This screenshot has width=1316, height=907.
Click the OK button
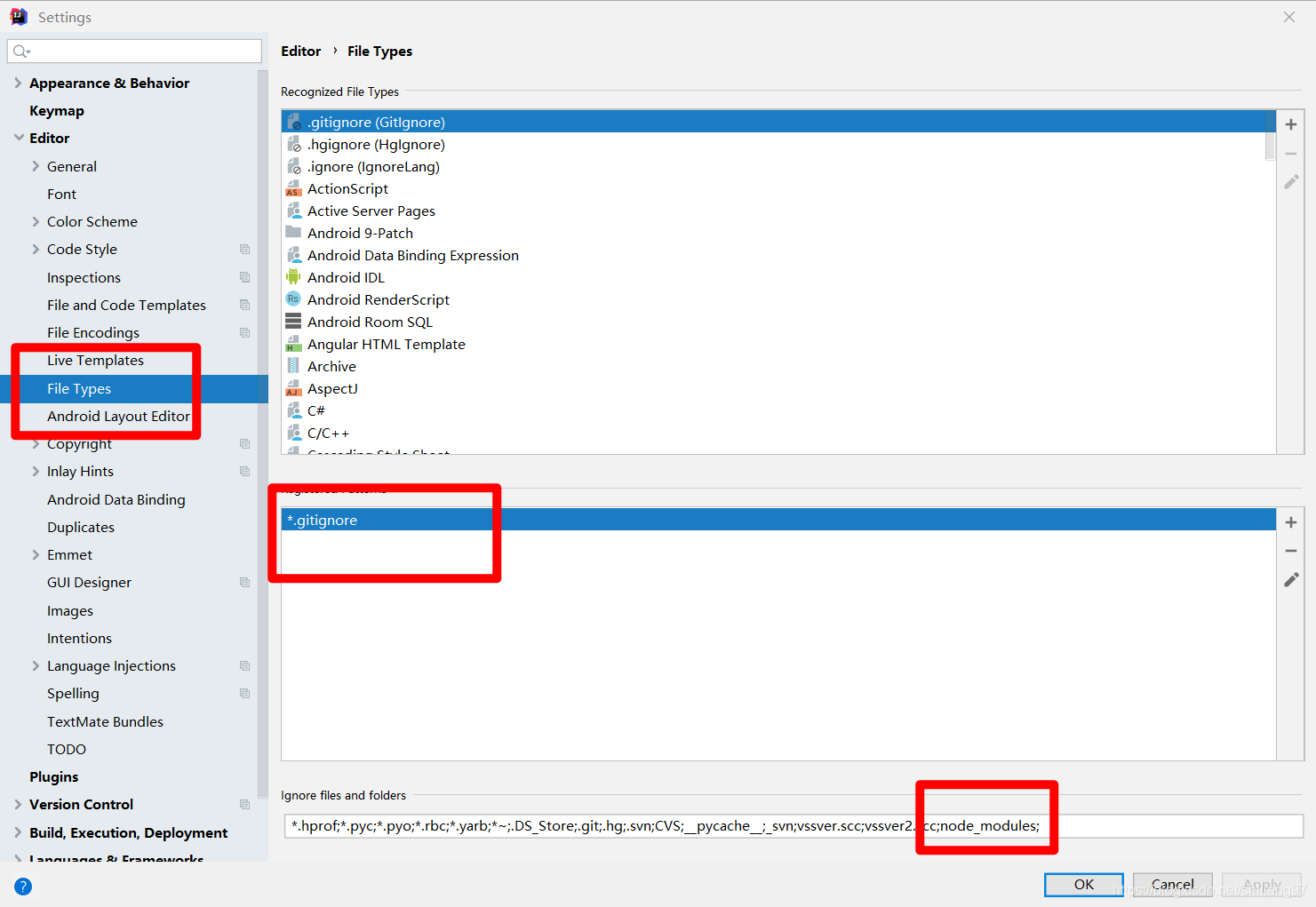[1084, 885]
